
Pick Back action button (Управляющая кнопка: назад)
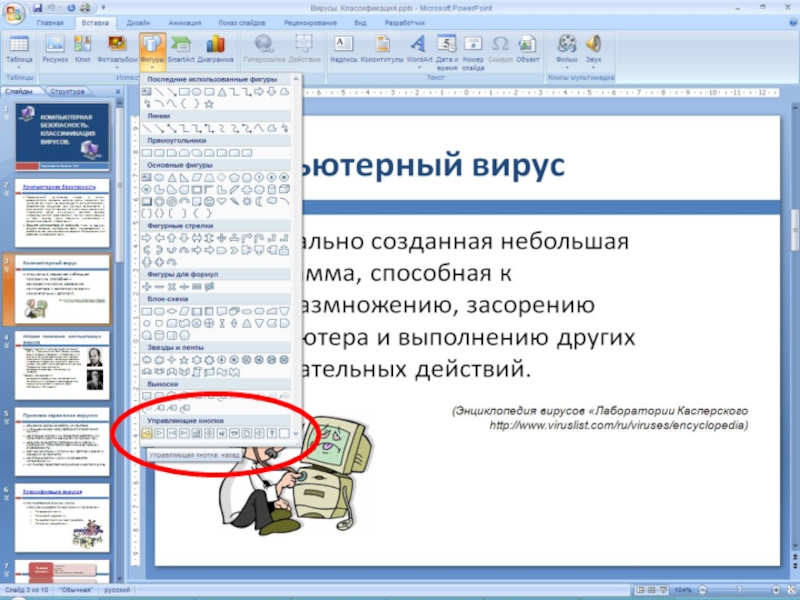(x=147, y=433)
